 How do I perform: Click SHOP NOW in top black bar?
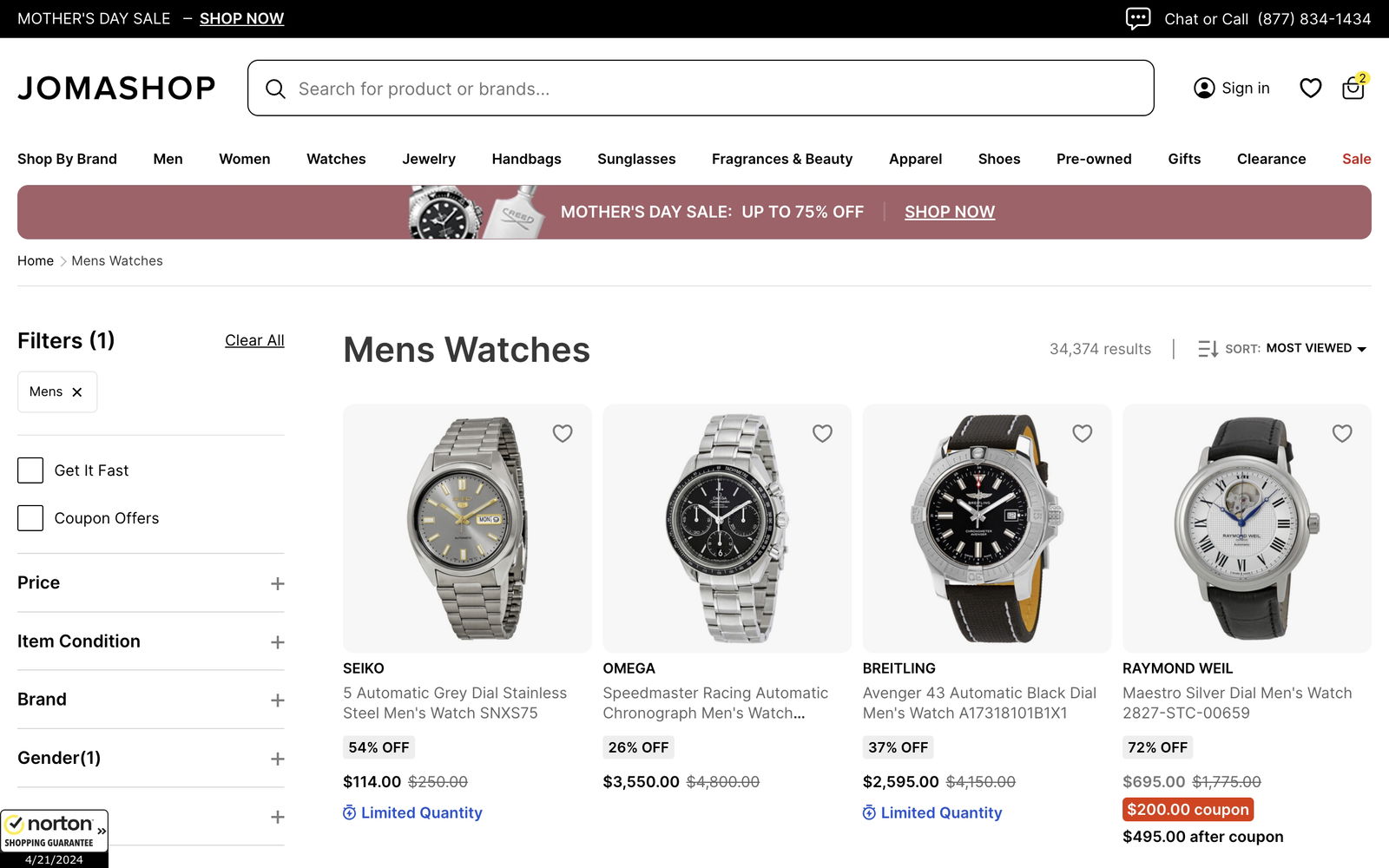(x=241, y=18)
